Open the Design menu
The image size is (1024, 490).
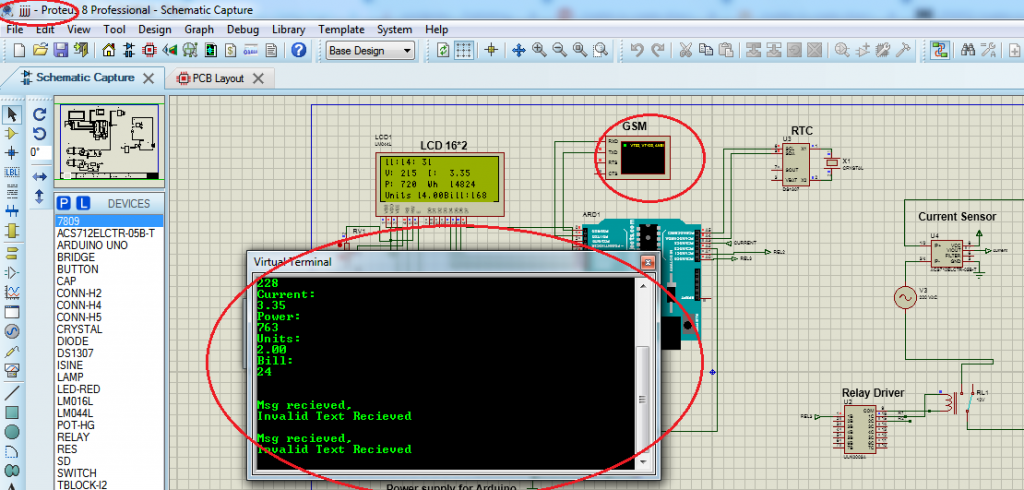pyautogui.click(x=155, y=29)
